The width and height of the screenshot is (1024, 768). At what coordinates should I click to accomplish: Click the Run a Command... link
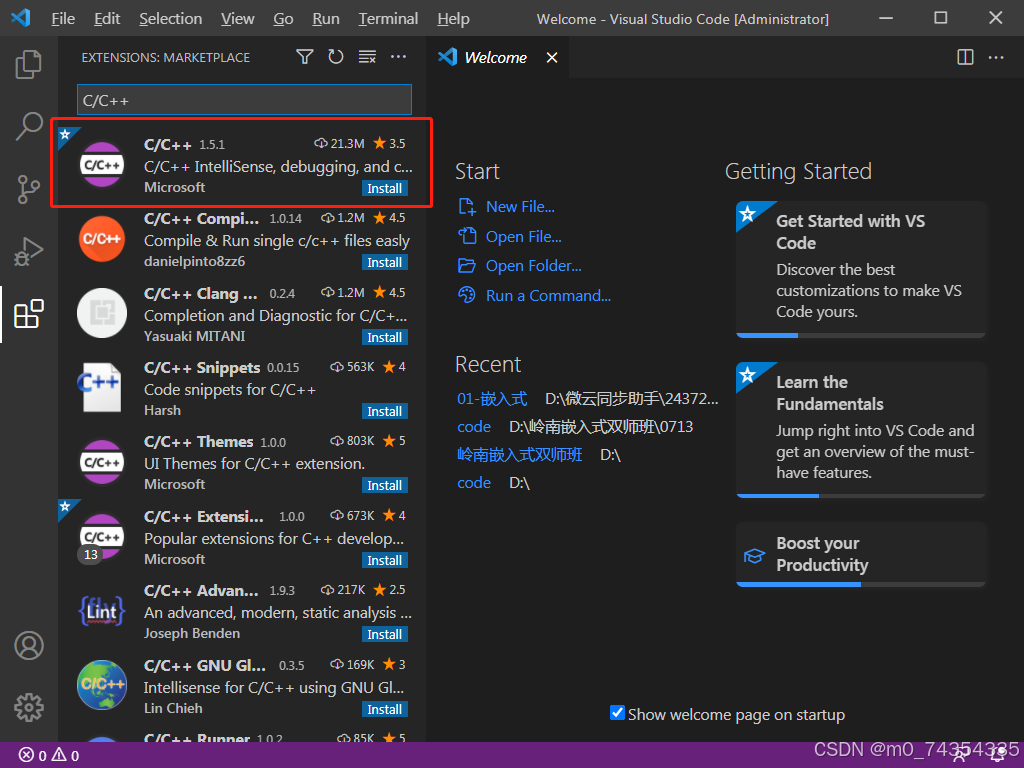pos(548,296)
